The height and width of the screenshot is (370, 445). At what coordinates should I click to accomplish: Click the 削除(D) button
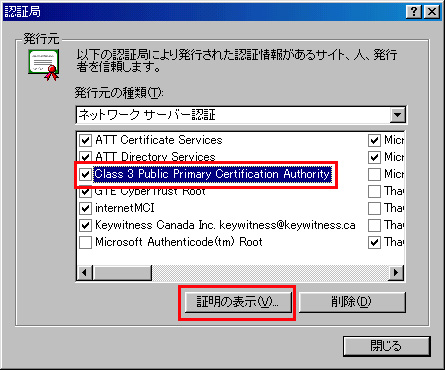[x=352, y=302]
